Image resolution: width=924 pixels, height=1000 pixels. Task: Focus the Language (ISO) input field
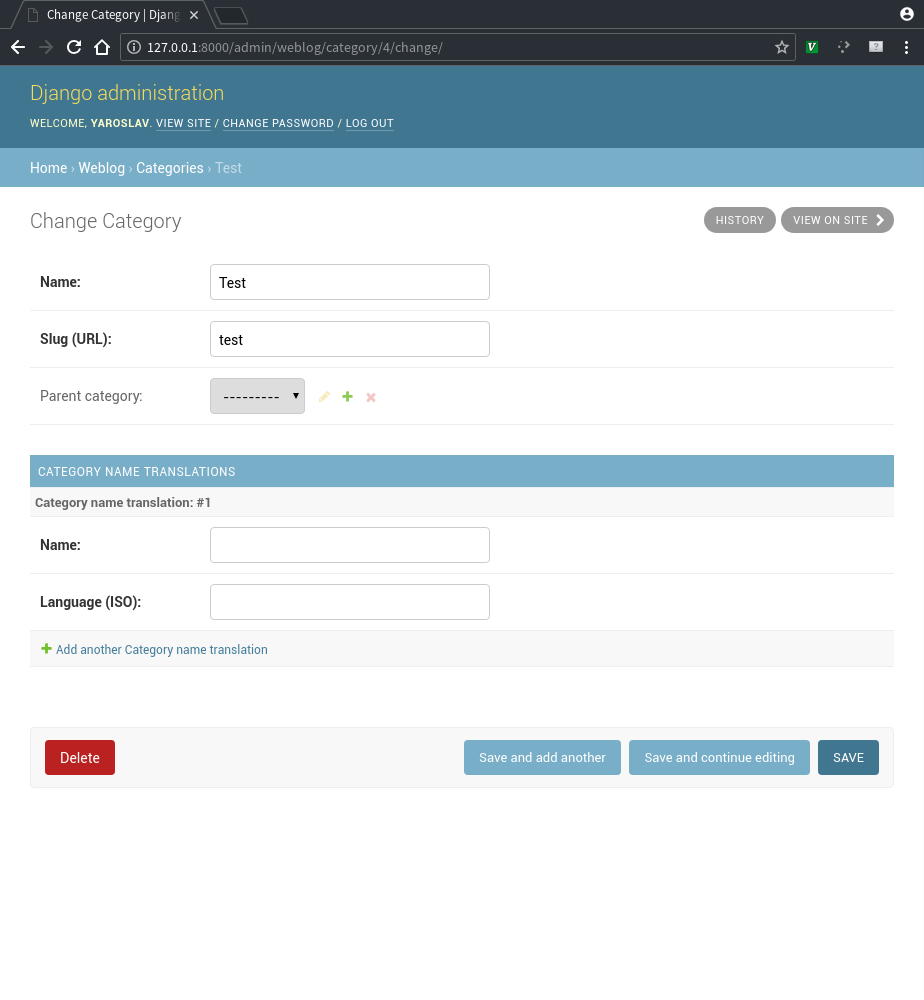tap(349, 602)
